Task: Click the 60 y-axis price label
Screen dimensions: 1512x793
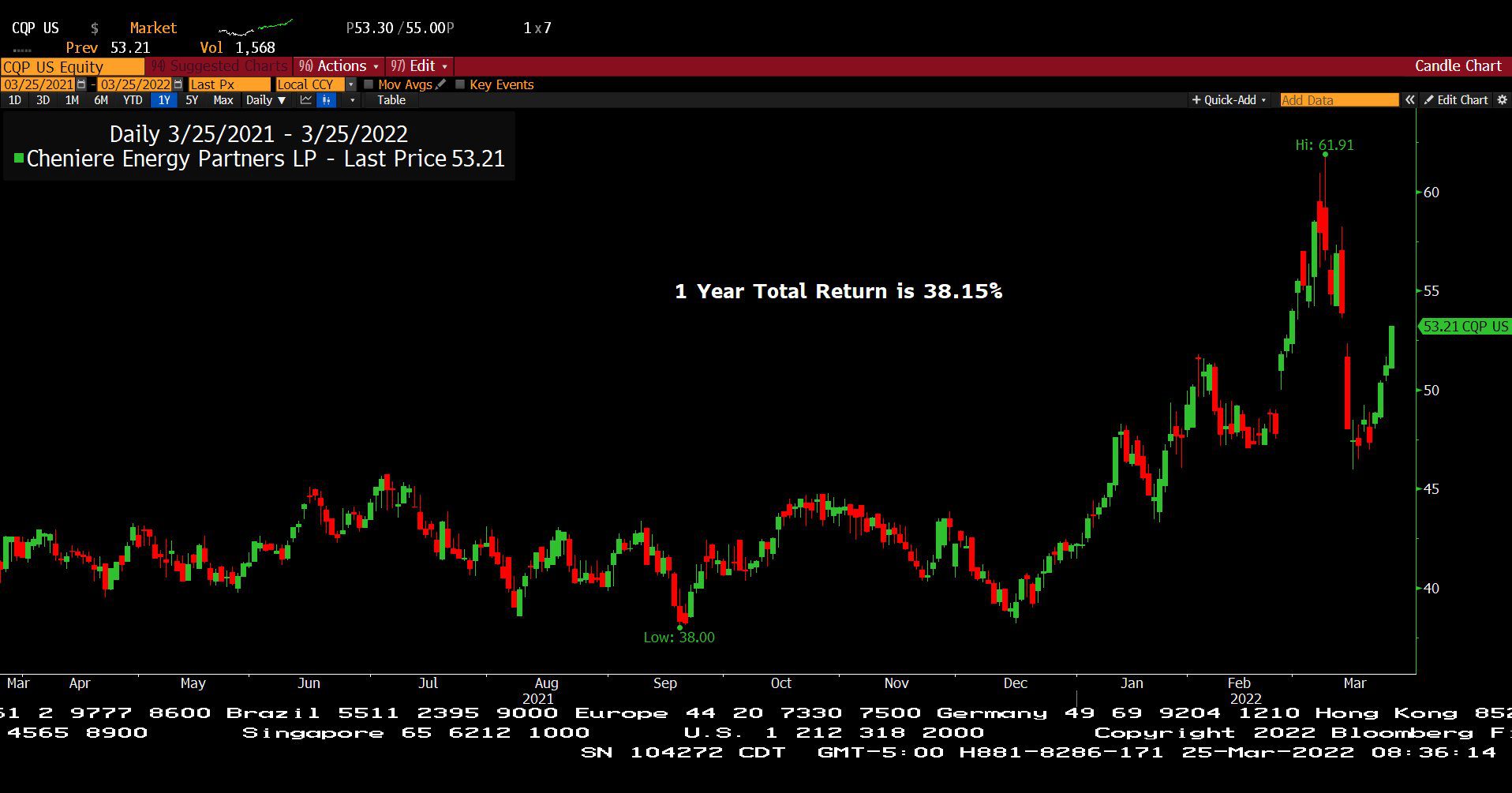Action: (x=1431, y=193)
